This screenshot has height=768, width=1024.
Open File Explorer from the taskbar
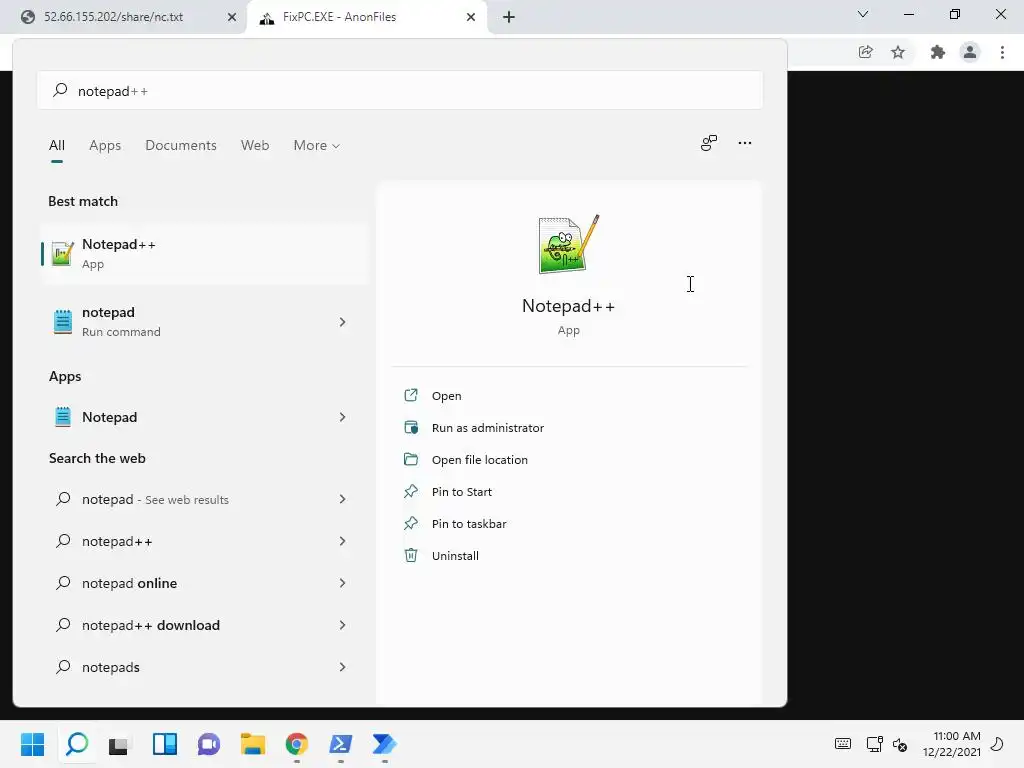coord(253,744)
